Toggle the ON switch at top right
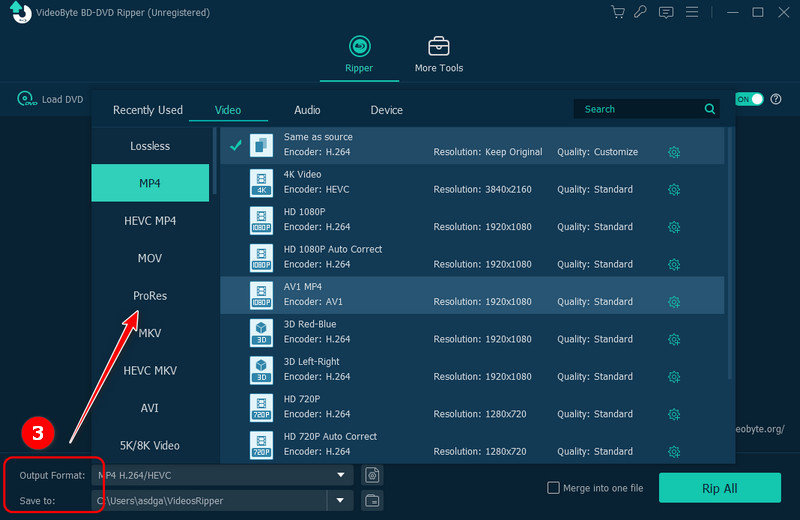The width and height of the screenshot is (800, 520). click(749, 99)
